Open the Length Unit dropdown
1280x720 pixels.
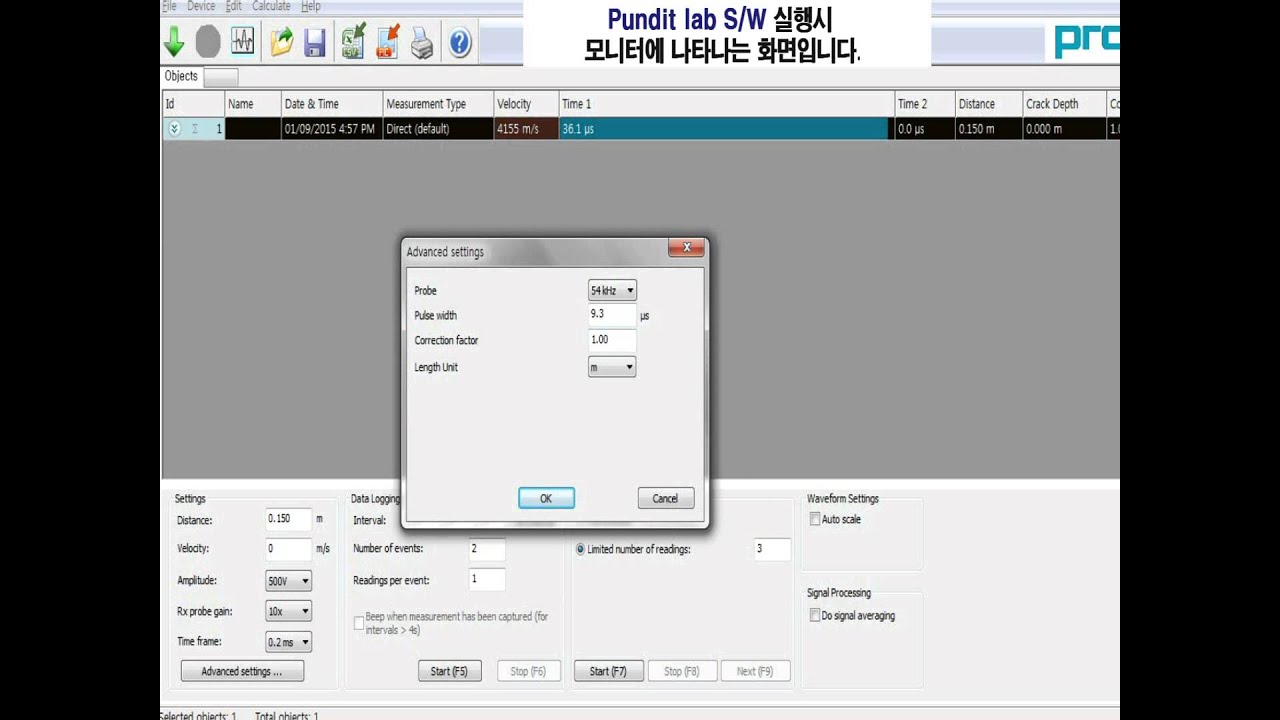tap(612, 367)
